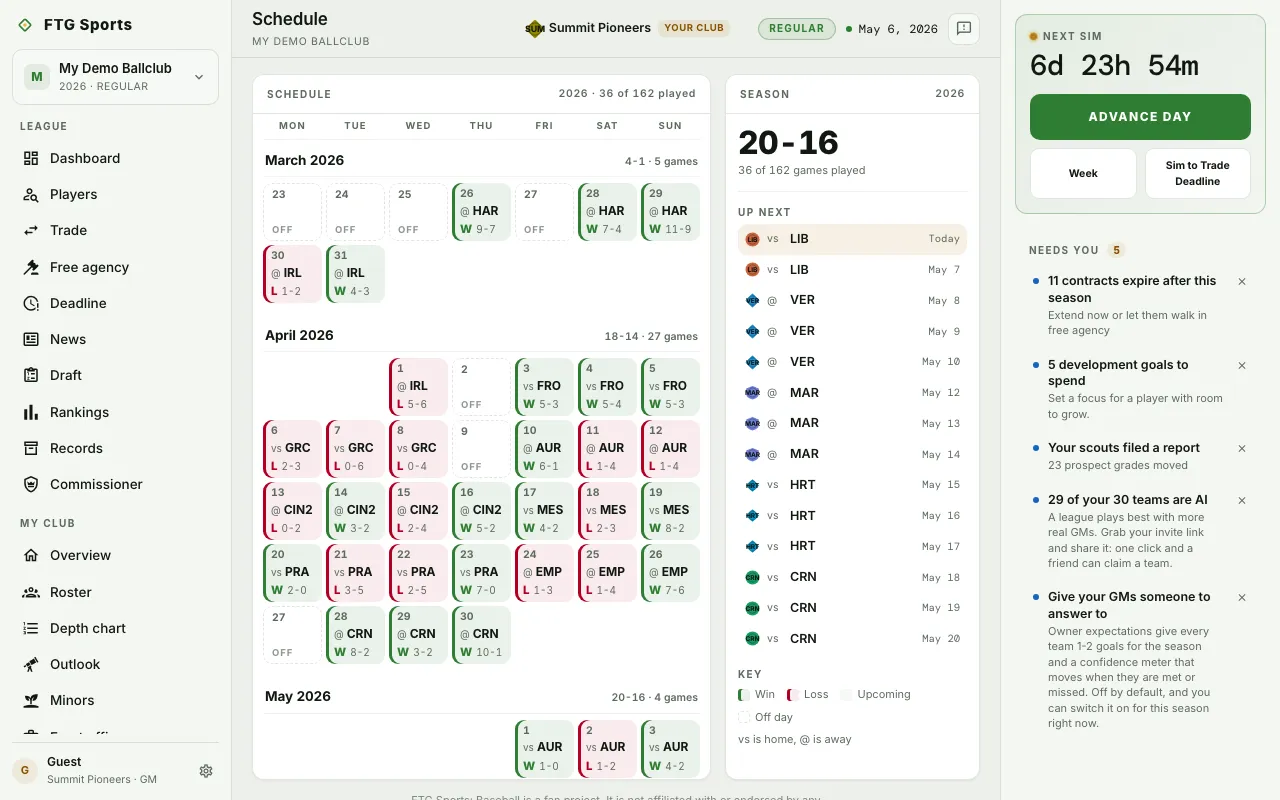Open the April 10 game at AUR
Screen dimensions: 1280x800
544,449
